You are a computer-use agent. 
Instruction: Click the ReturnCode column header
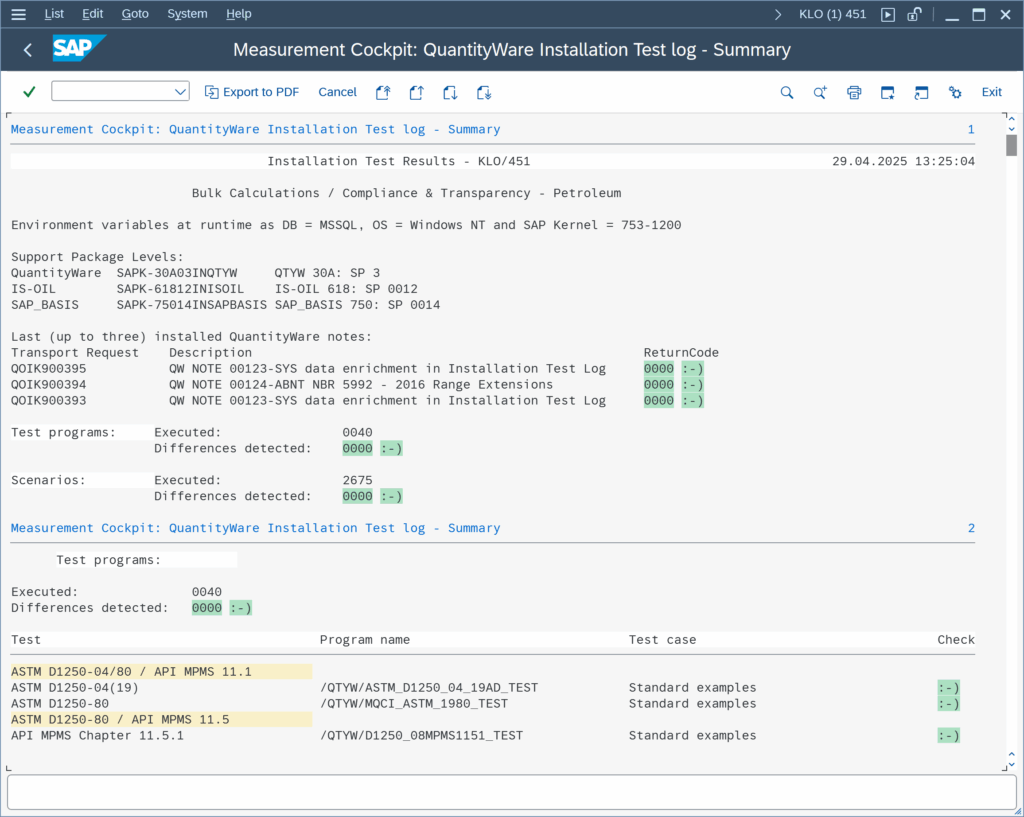tap(681, 353)
